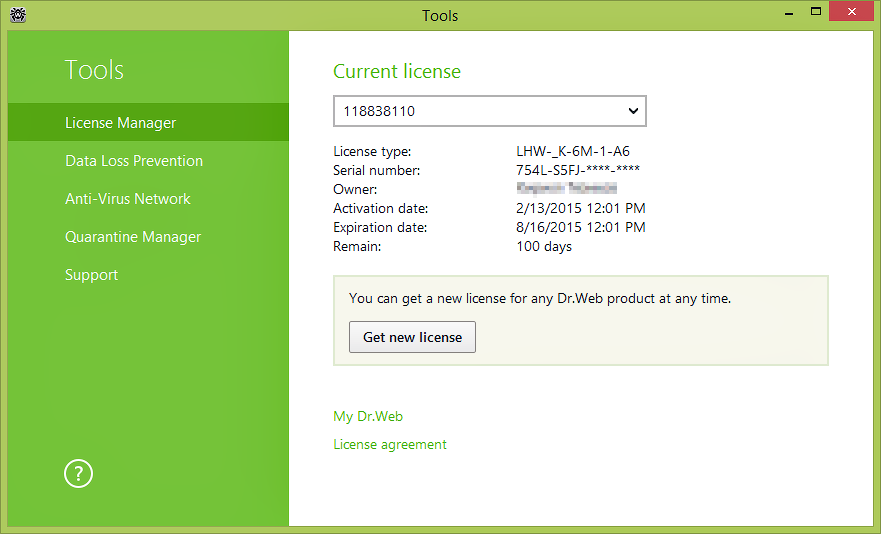Click the '100 days' remaining value
Screen dimensions: 881x534
pos(544,247)
